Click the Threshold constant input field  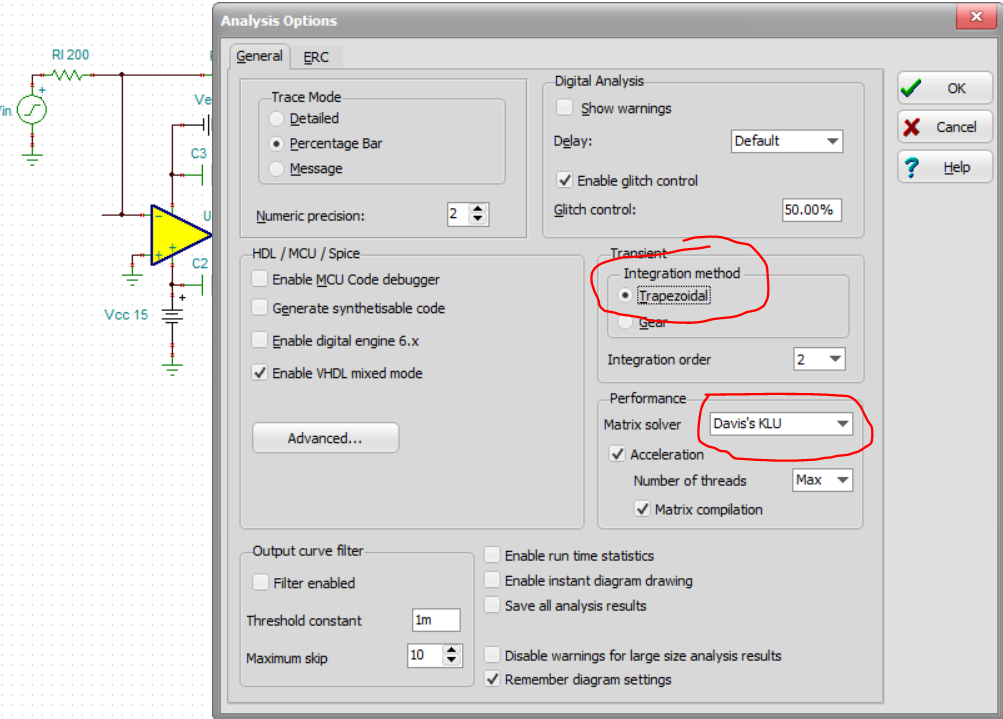click(x=436, y=620)
